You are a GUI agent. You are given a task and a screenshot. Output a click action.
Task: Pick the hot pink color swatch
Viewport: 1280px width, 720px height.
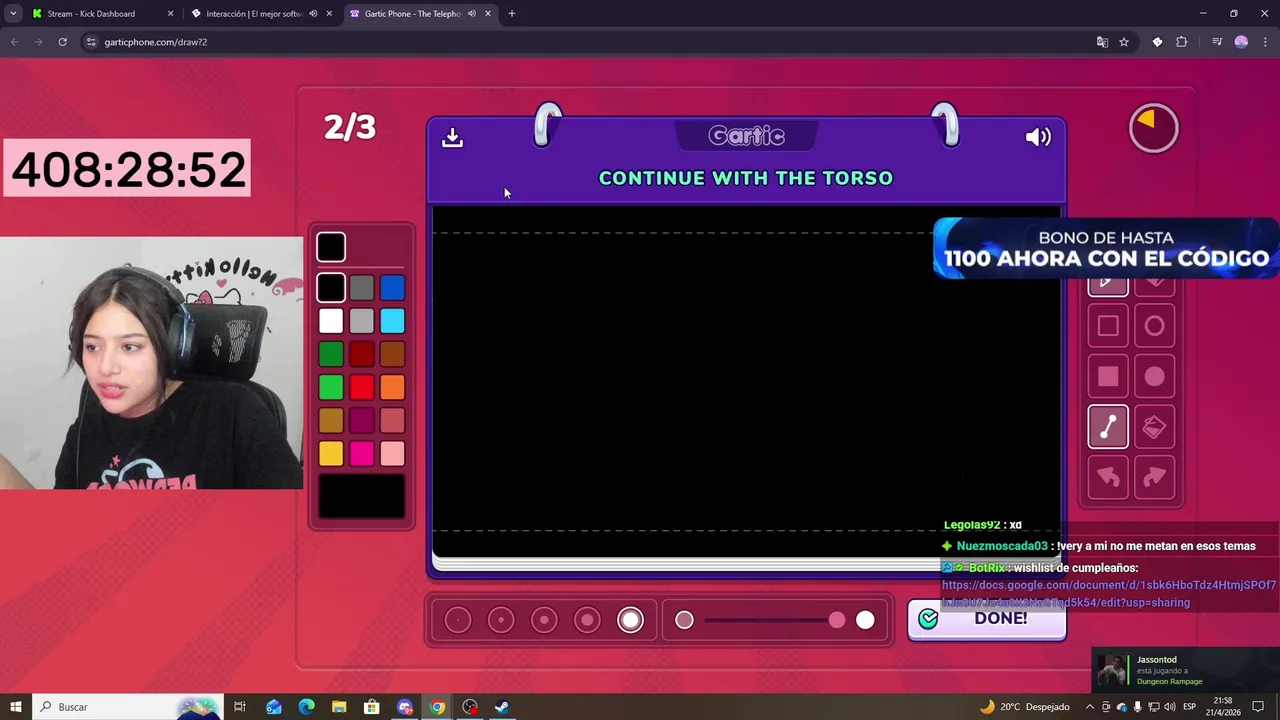[362, 454]
